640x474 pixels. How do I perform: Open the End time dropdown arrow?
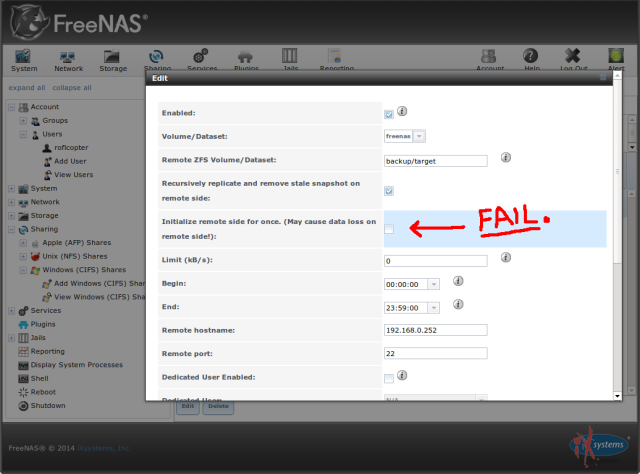tap(433, 307)
